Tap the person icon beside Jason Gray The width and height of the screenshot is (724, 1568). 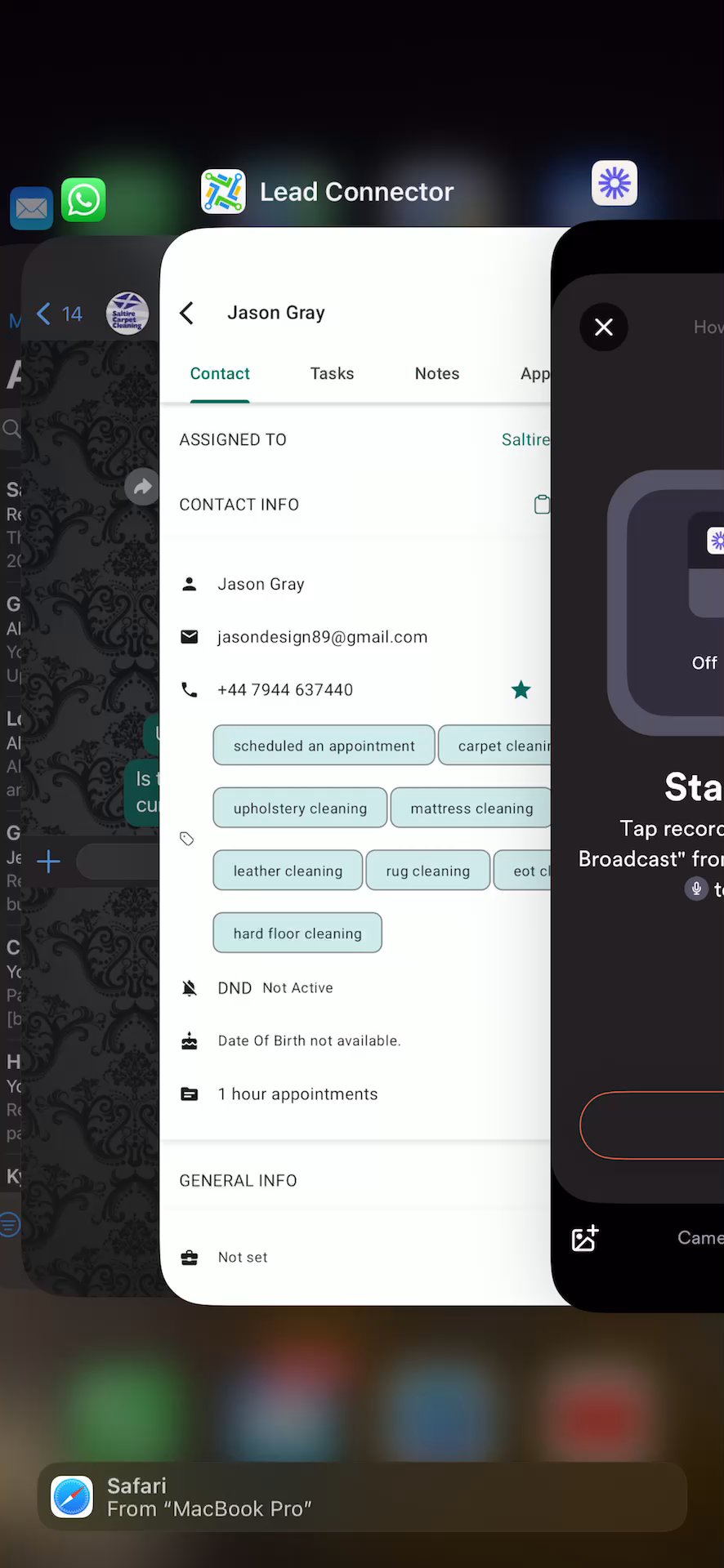[190, 584]
